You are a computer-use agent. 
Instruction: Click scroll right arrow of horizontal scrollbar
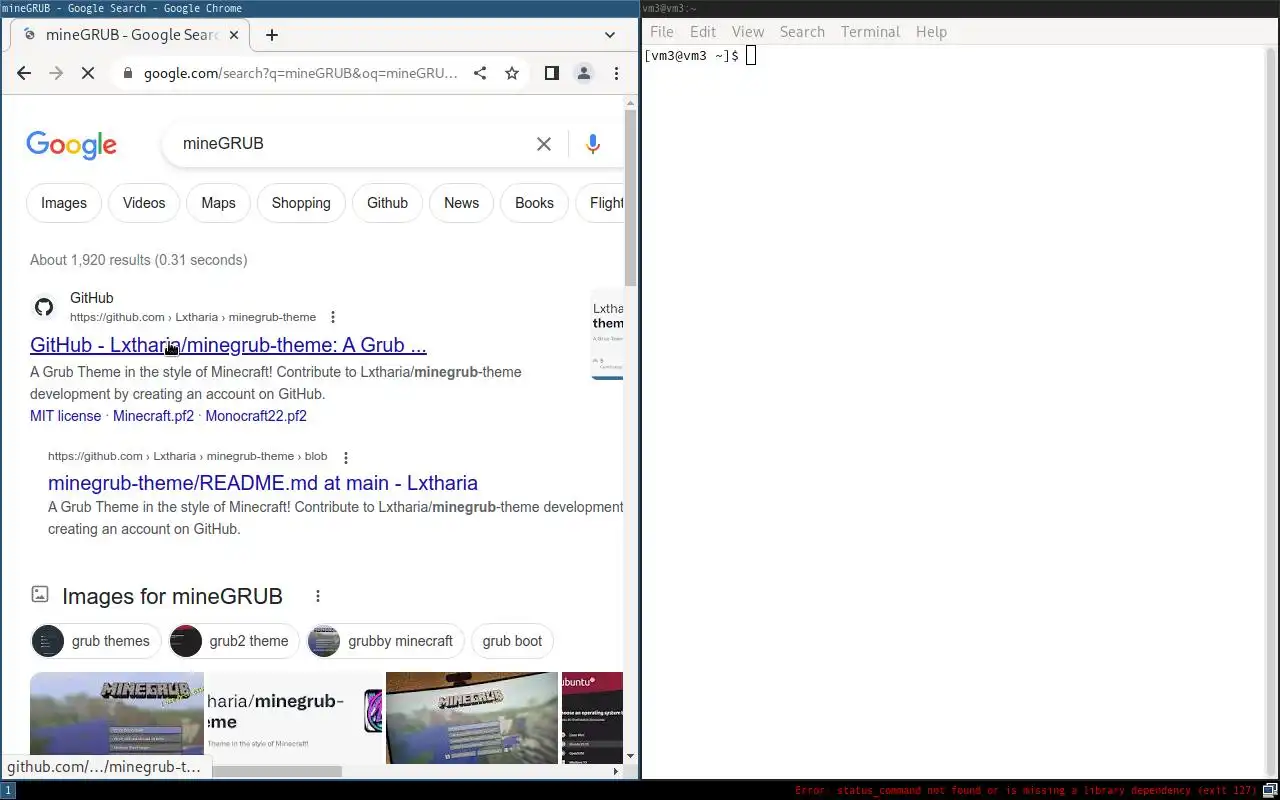coord(616,771)
